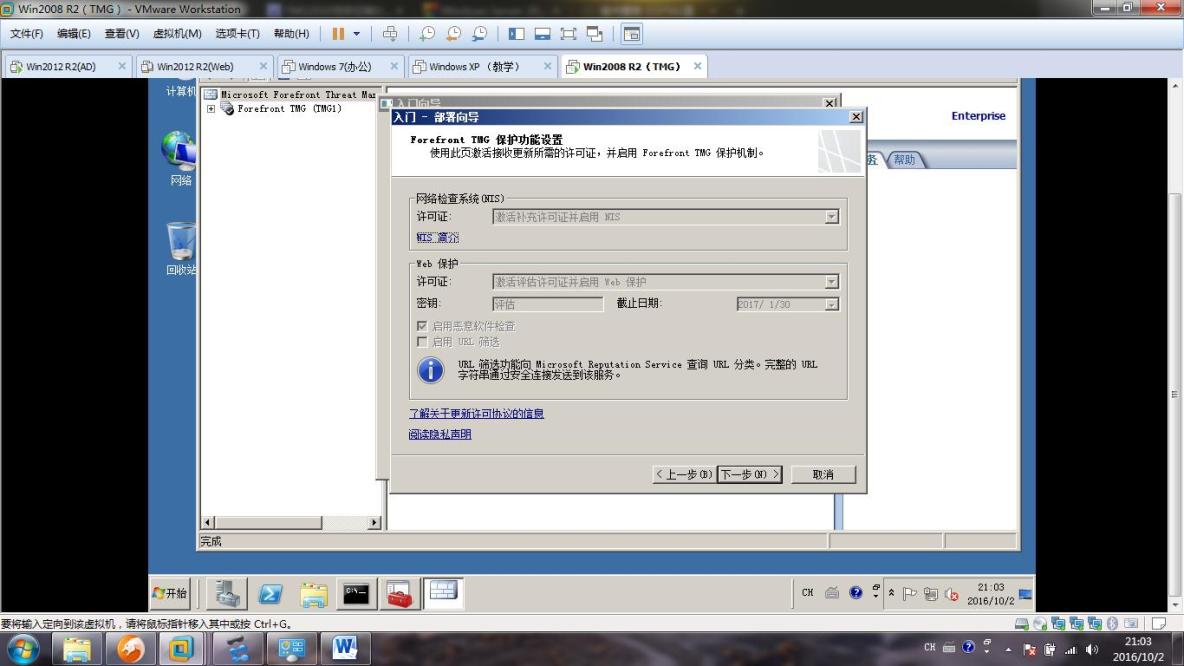Click guest tray help icon
This screenshot has width=1184, height=666.
click(855, 593)
